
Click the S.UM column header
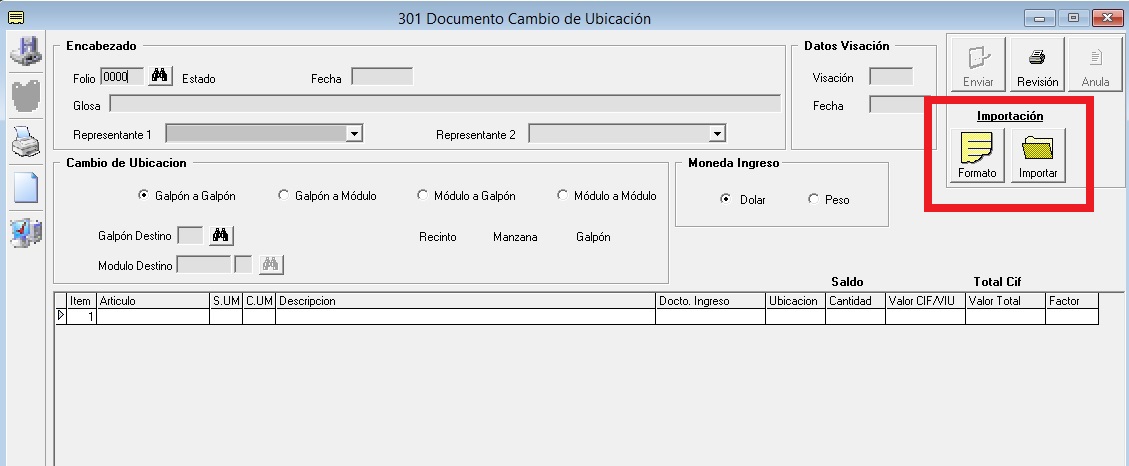[226, 301]
